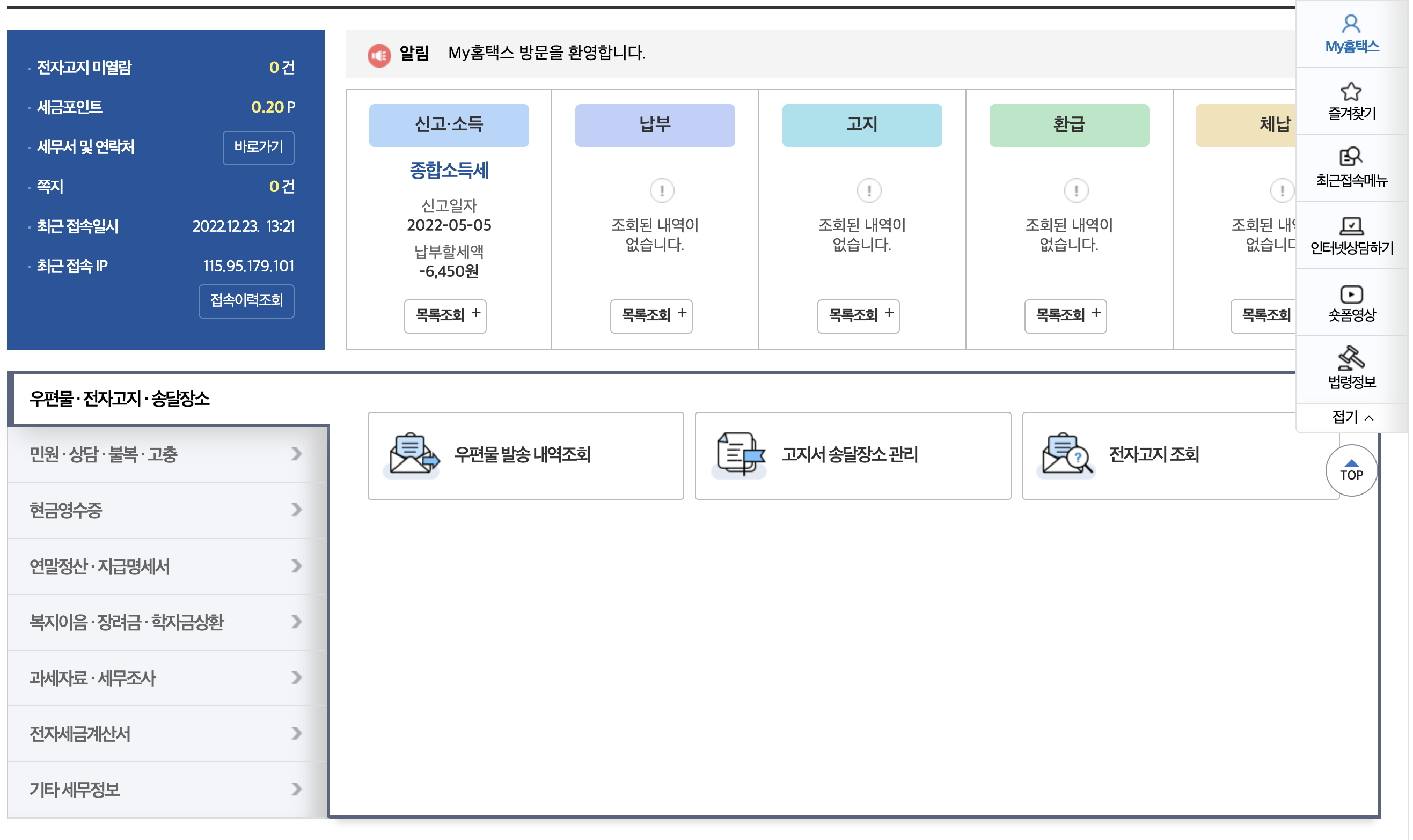
Task: Open 우편물 발송 내역조회 card
Action: pos(525,455)
